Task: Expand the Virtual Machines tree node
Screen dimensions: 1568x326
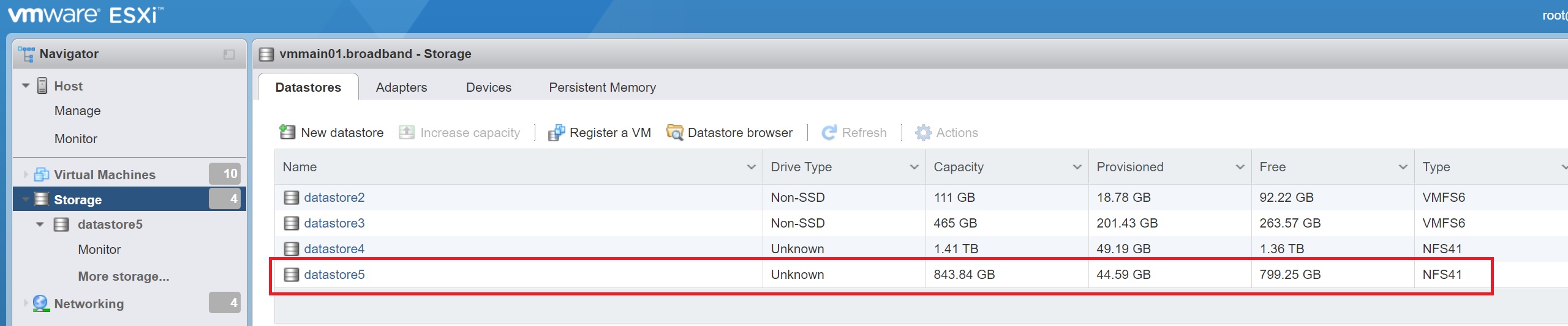Action: pyautogui.click(x=26, y=175)
